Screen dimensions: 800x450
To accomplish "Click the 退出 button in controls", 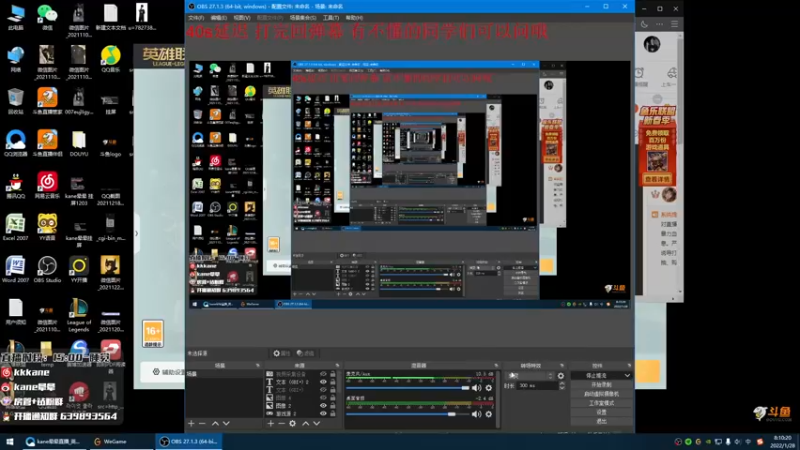I will pos(601,421).
